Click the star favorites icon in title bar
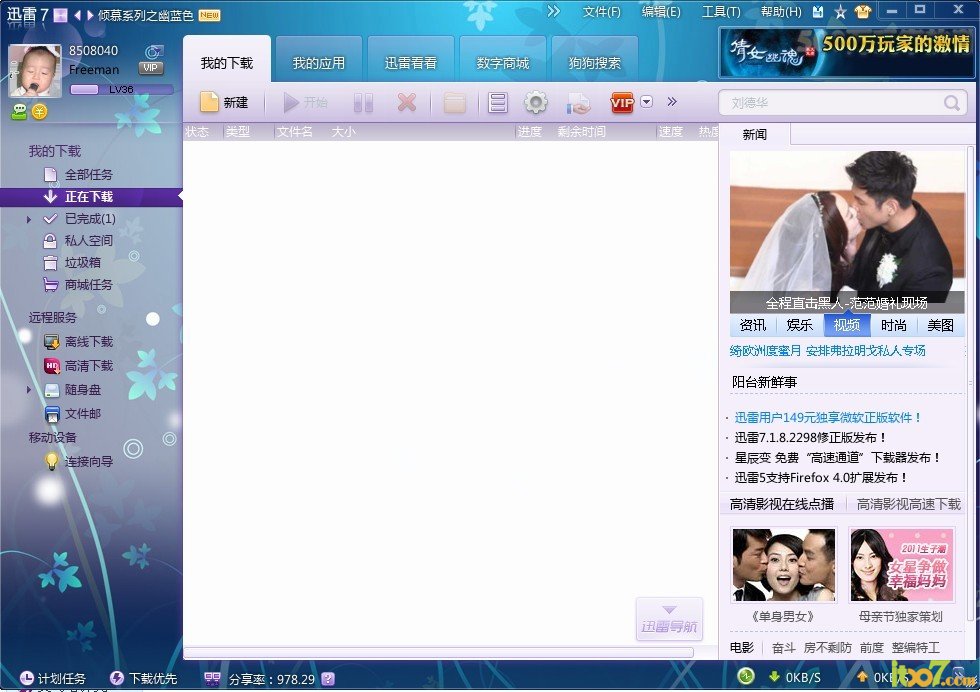This screenshot has height=692, width=980. (840, 12)
